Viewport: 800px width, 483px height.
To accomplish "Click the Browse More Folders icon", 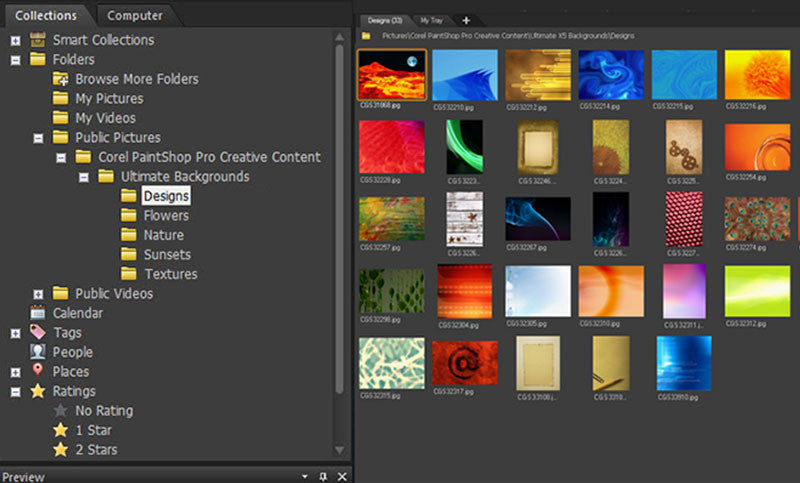I will click(x=61, y=79).
